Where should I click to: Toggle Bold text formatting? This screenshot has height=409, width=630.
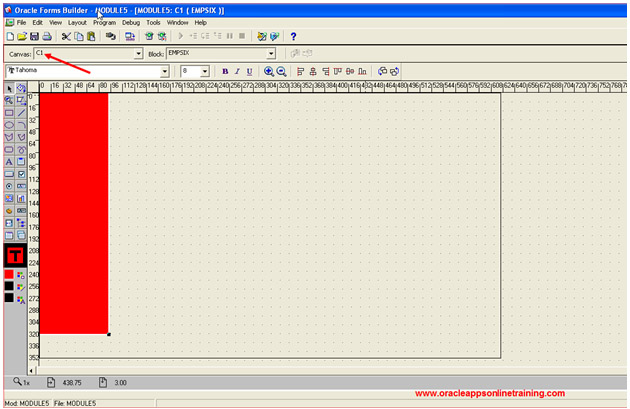point(225,72)
